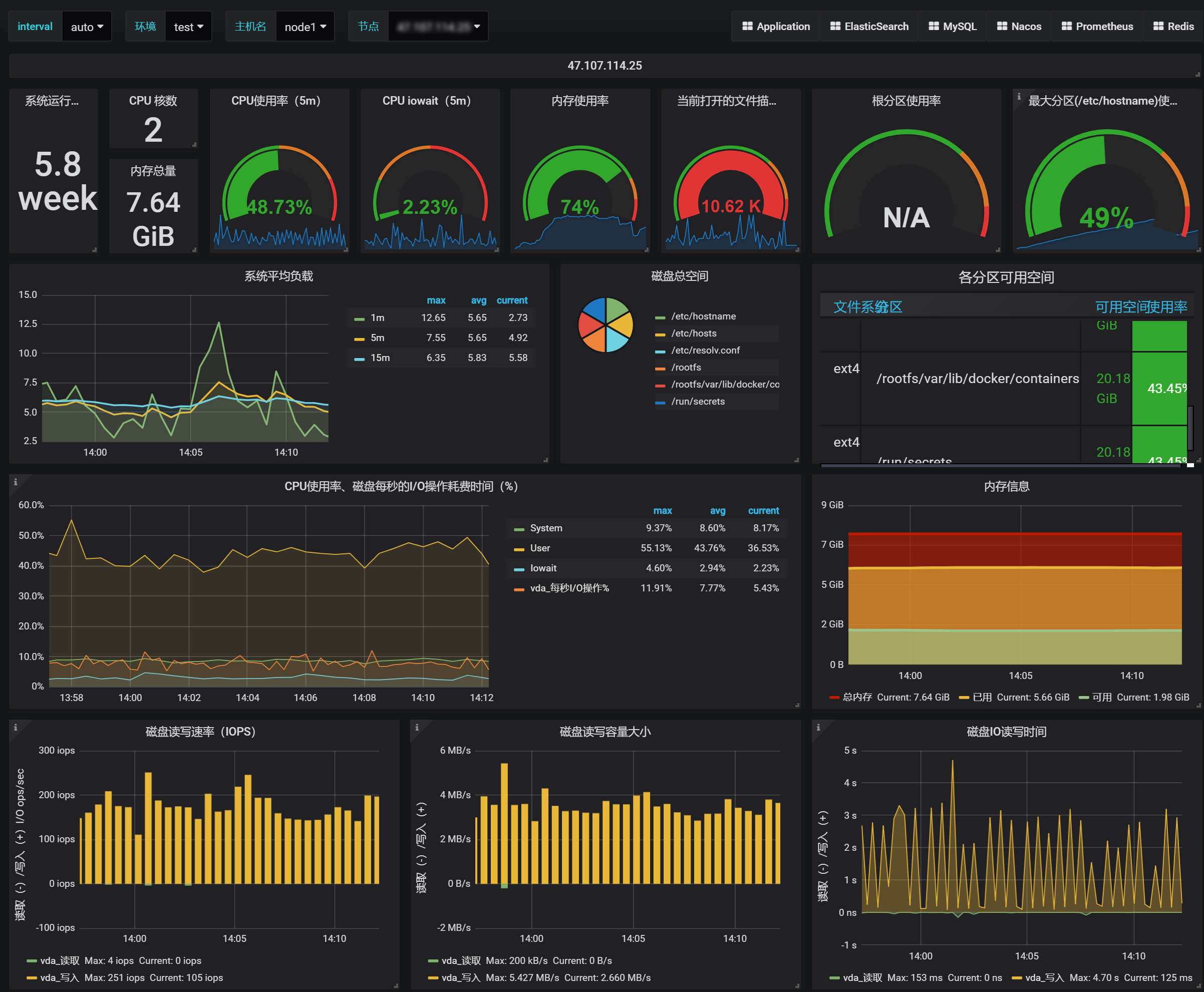
Task: Click grid icon beside ElasticSearch link
Action: coord(835,26)
